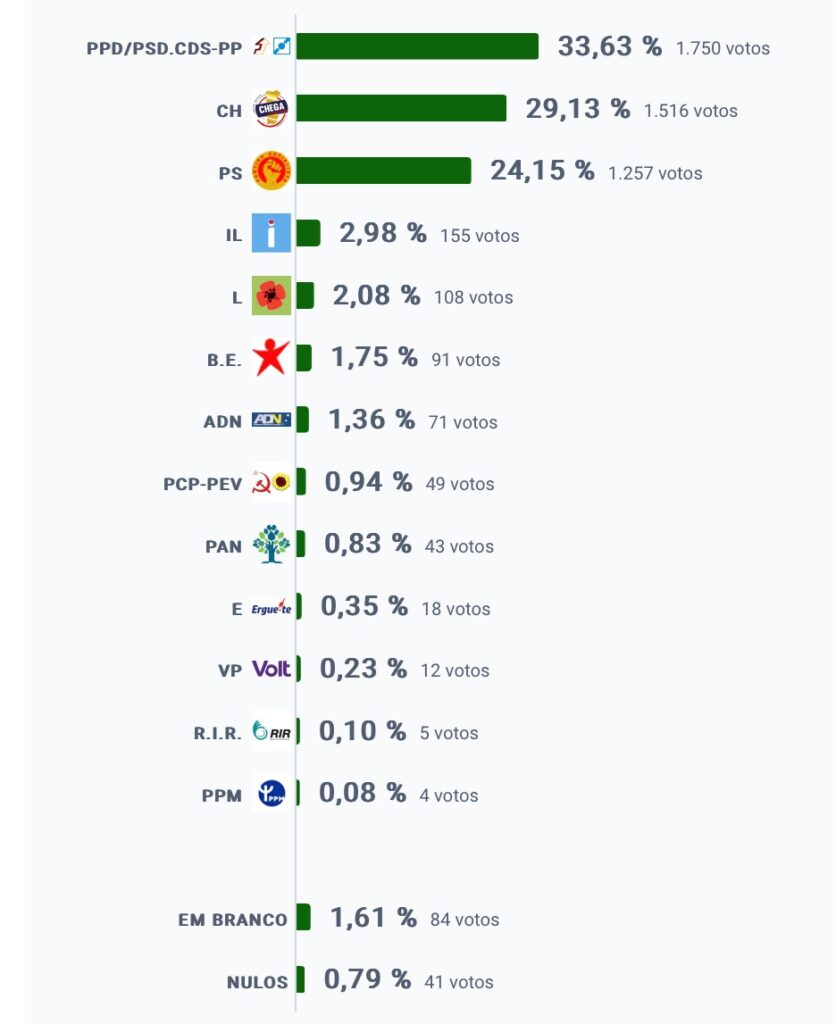Image resolution: width=836 pixels, height=1024 pixels.
Task: Click the PPD/PSD.CDS-PP coalition logos
Action: coord(272,46)
